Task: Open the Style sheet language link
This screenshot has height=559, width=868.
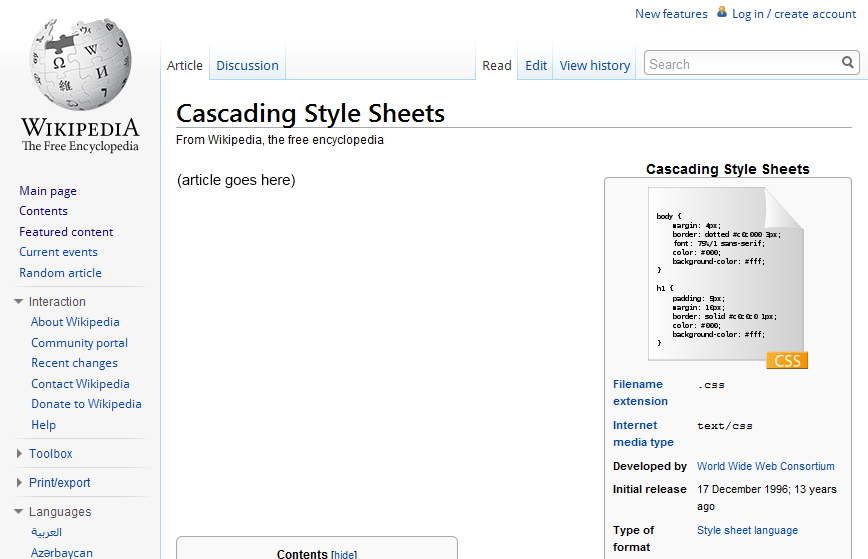Action: 747,530
